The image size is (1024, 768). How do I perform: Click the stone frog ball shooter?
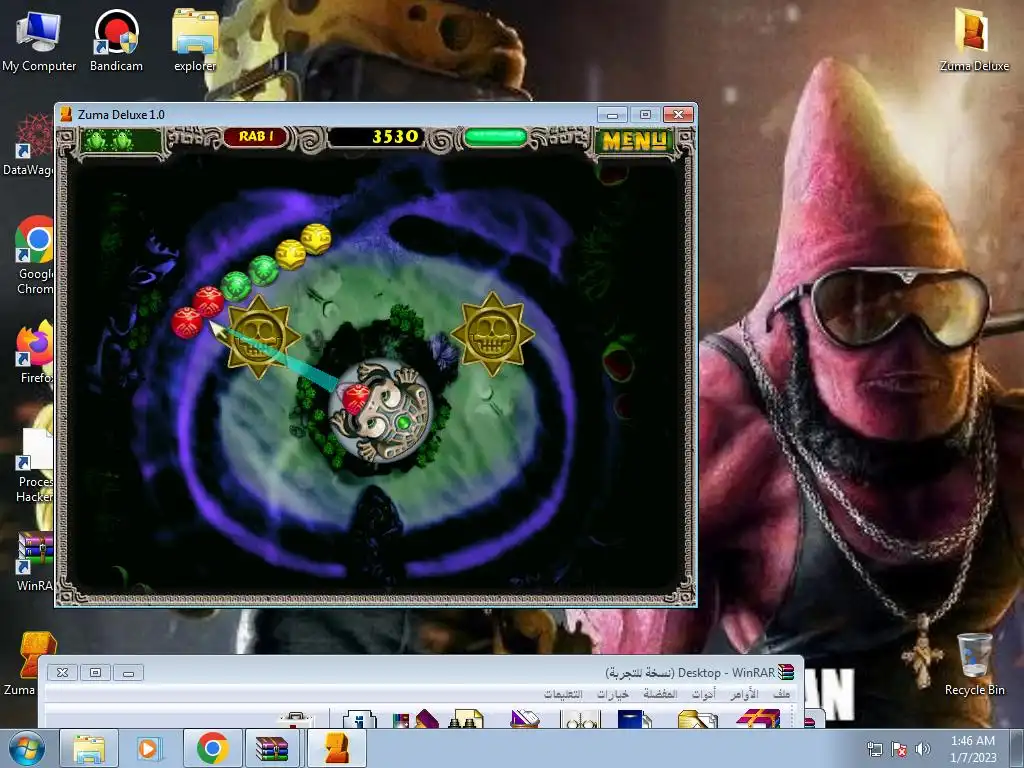[x=381, y=411]
